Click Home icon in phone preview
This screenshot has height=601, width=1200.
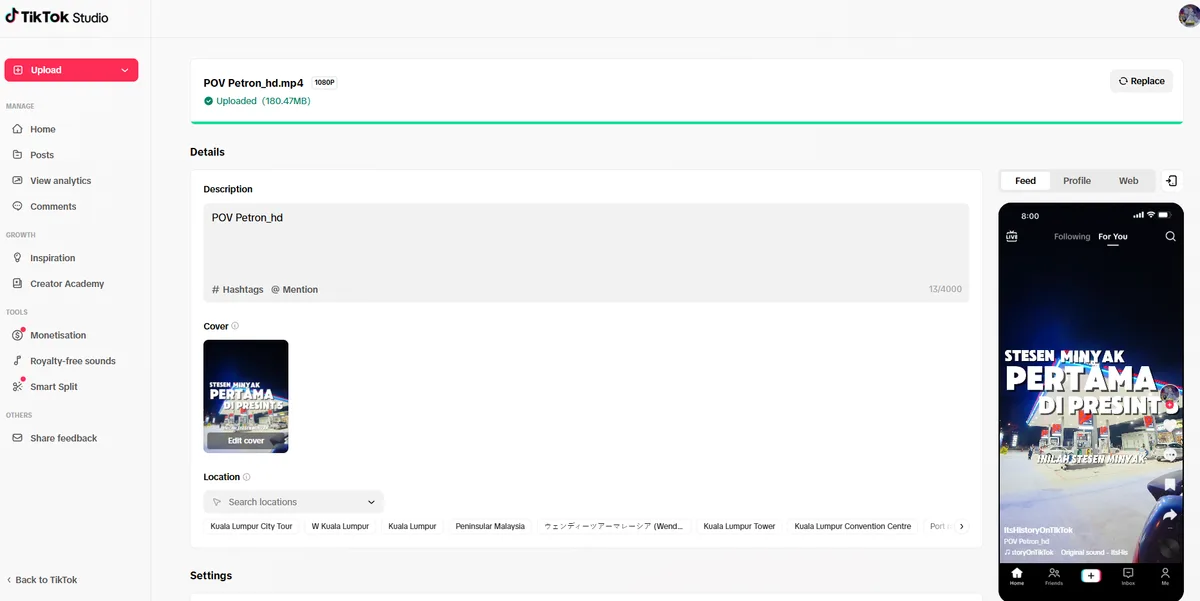point(1017,576)
